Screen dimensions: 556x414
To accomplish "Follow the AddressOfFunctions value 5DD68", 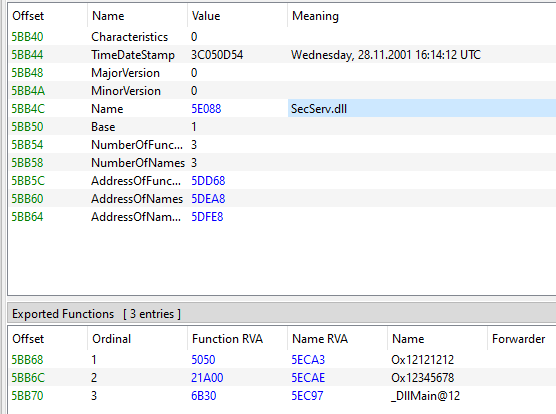I will coord(208,180).
